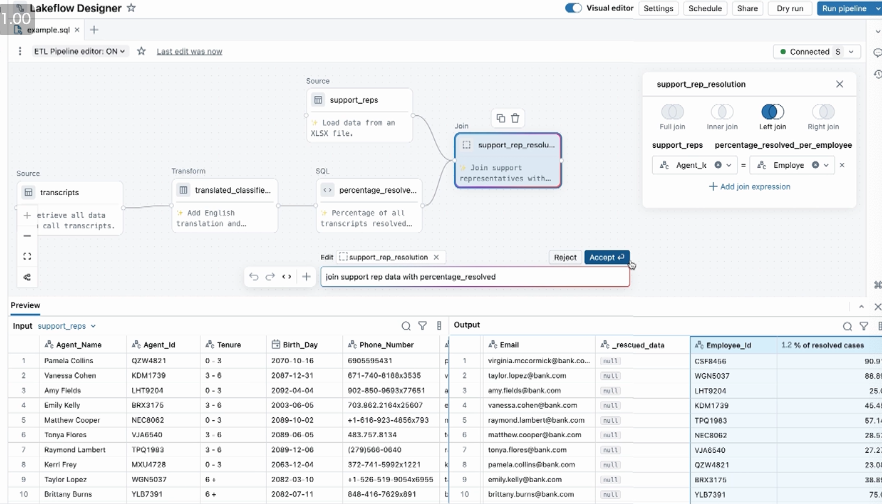Click the Agent_Name column header
This screenshot has height=504, width=882.
coord(83,345)
